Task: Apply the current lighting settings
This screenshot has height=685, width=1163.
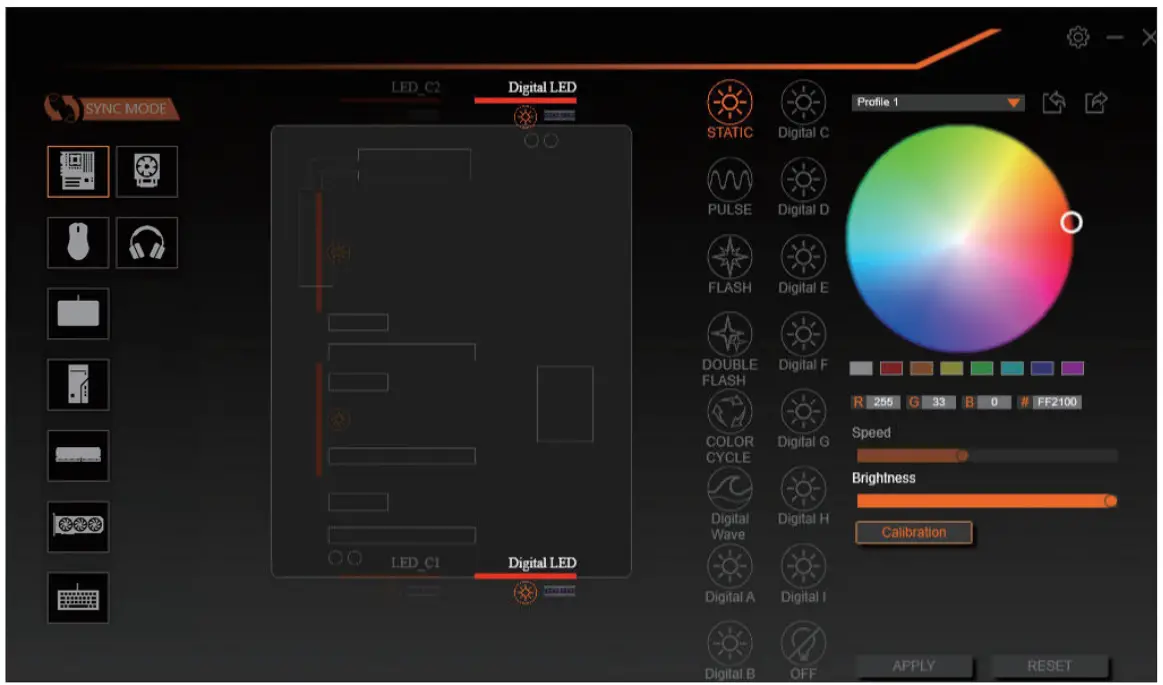Action: [x=914, y=664]
